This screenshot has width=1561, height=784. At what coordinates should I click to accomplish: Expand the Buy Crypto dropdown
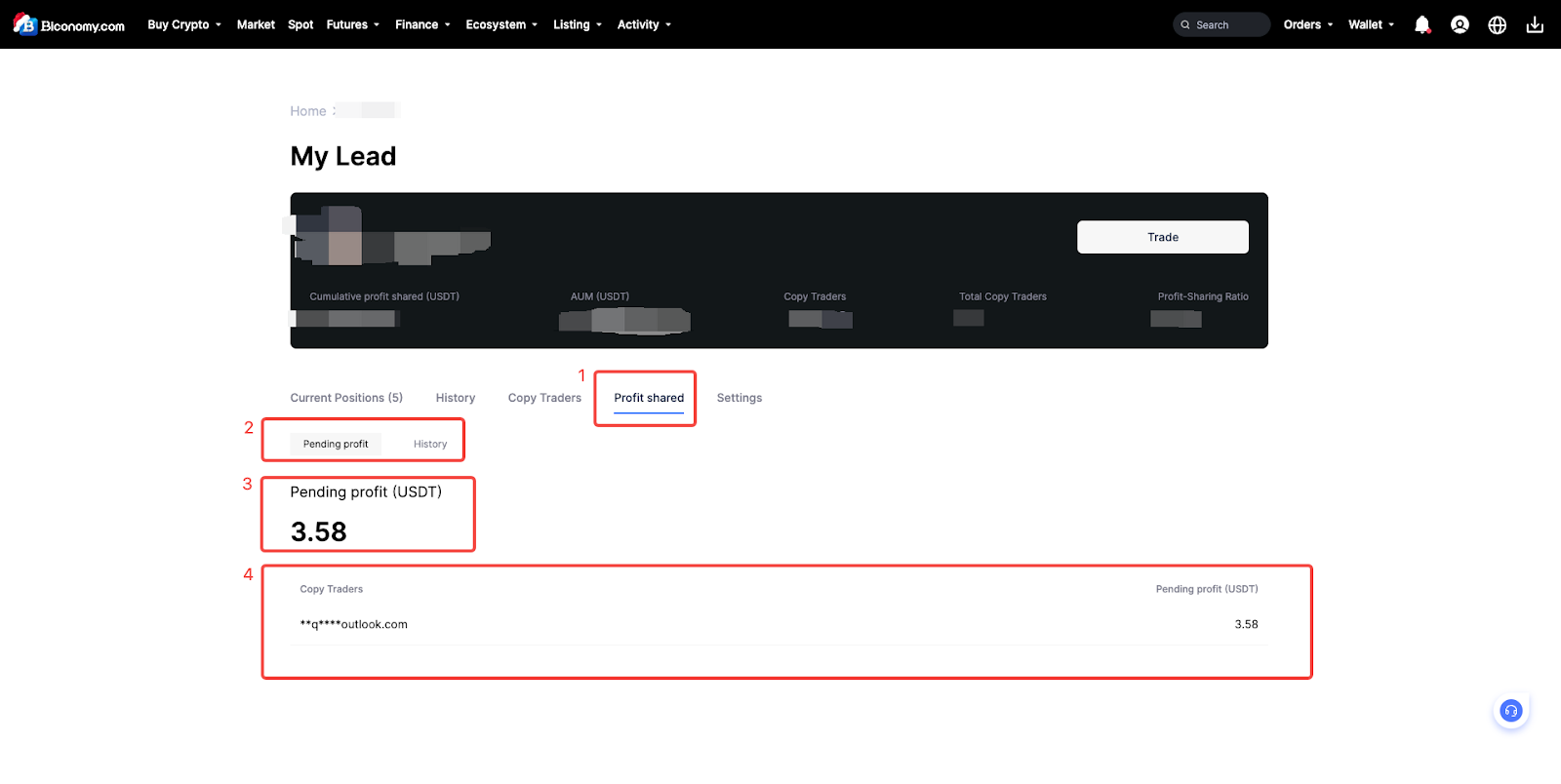coord(184,24)
